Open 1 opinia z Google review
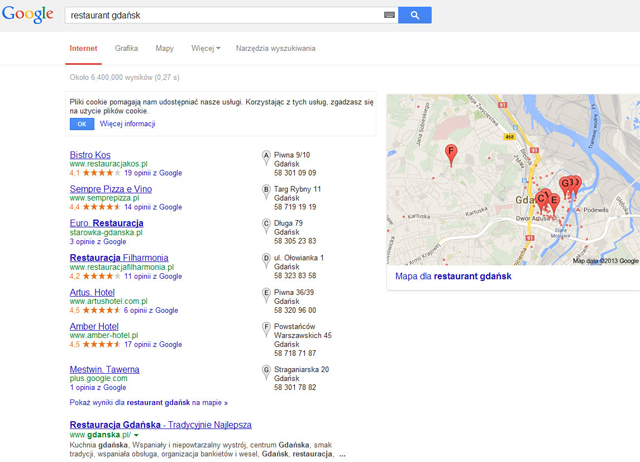 98,387
